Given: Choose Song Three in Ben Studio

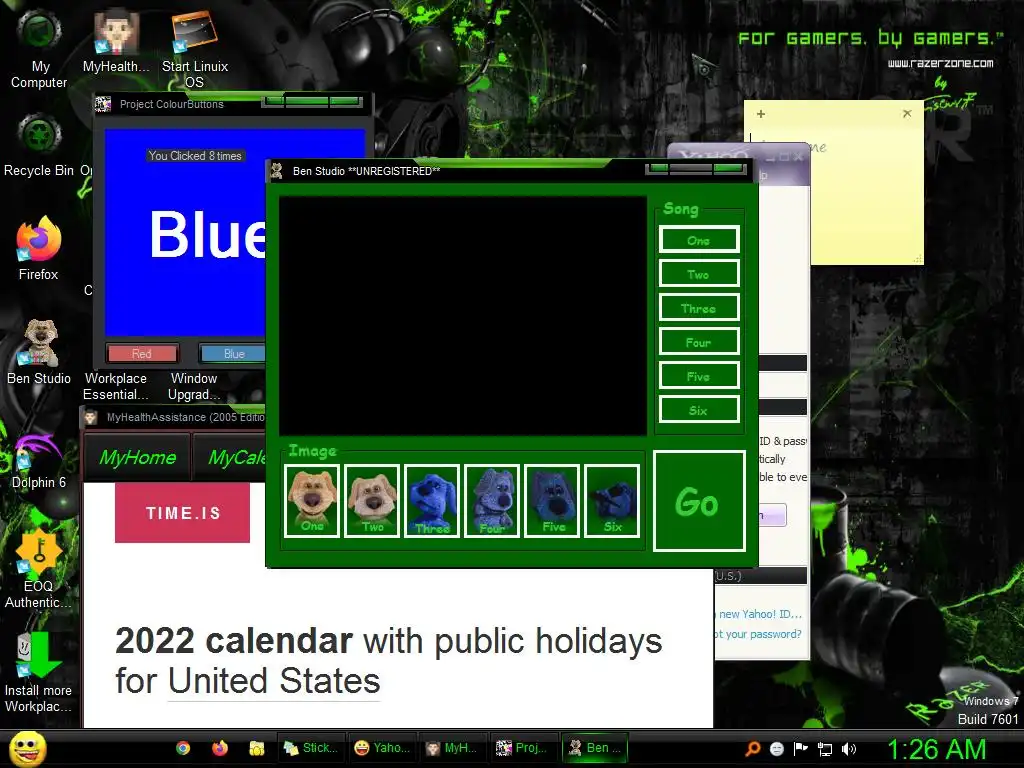Looking at the screenshot, I should point(699,308).
